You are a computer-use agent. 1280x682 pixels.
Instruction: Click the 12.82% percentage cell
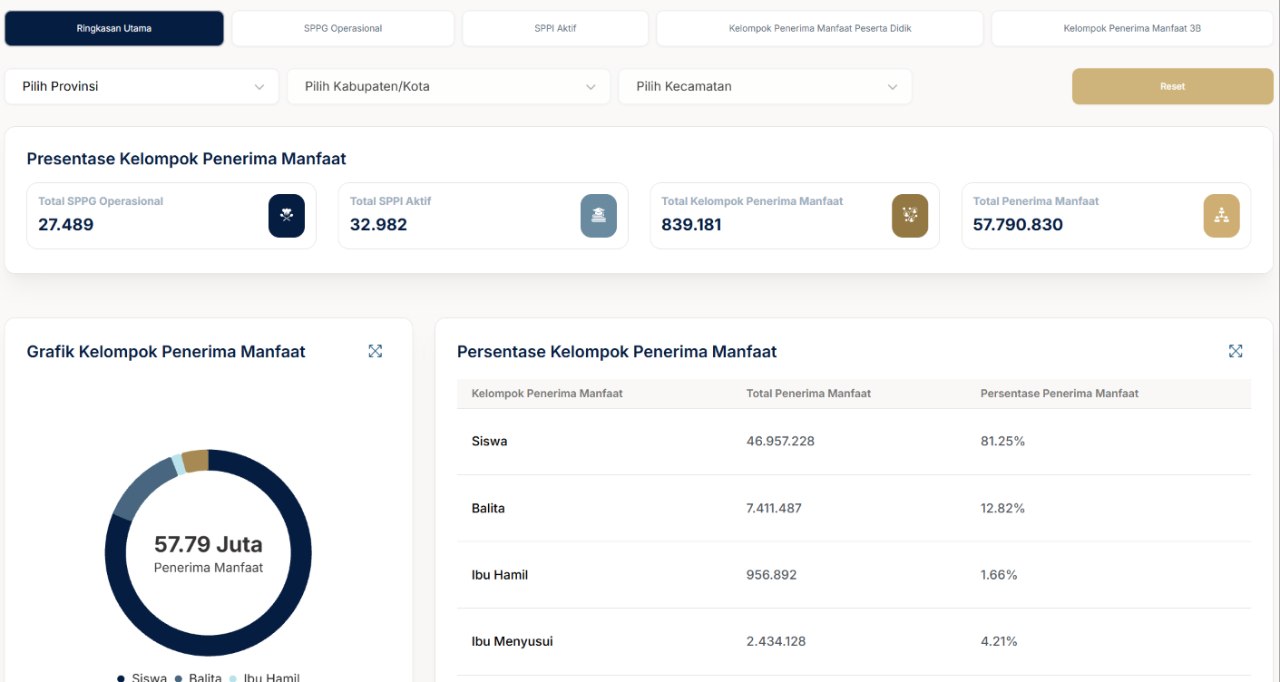coord(1002,508)
